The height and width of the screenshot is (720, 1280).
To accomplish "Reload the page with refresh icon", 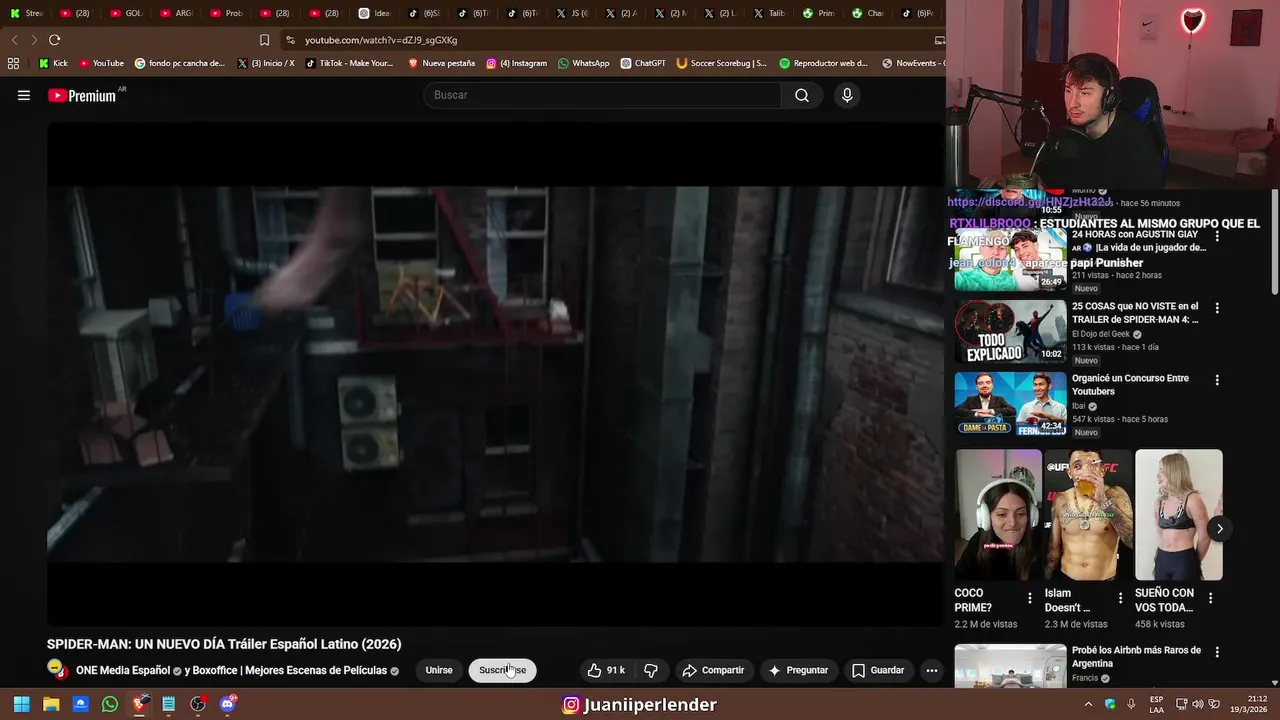I will pos(54,40).
